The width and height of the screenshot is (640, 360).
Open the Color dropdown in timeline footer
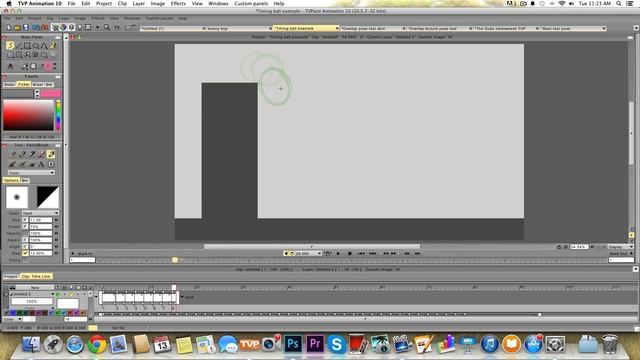[x=12, y=319]
